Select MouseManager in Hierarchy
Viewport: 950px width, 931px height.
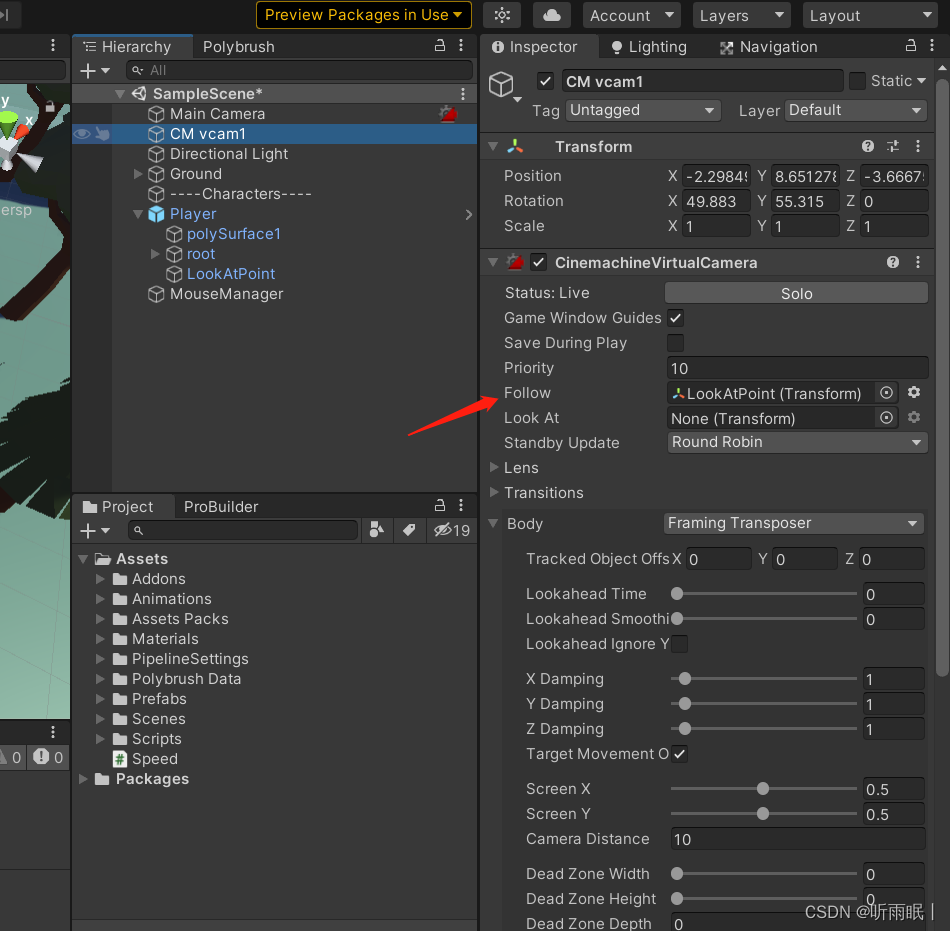coord(227,294)
